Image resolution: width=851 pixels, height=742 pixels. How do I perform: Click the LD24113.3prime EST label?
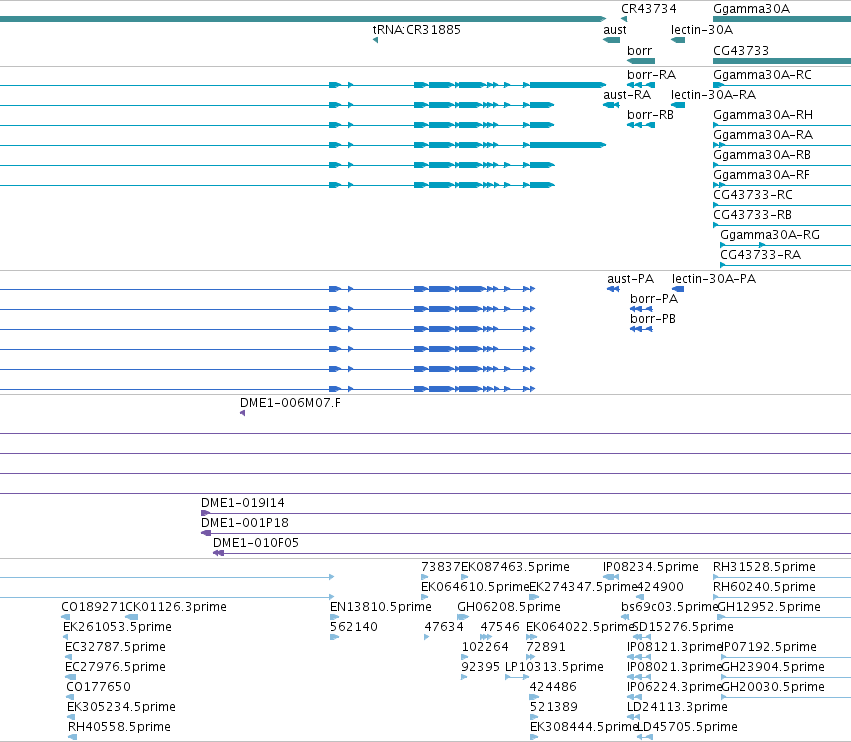[677, 708]
